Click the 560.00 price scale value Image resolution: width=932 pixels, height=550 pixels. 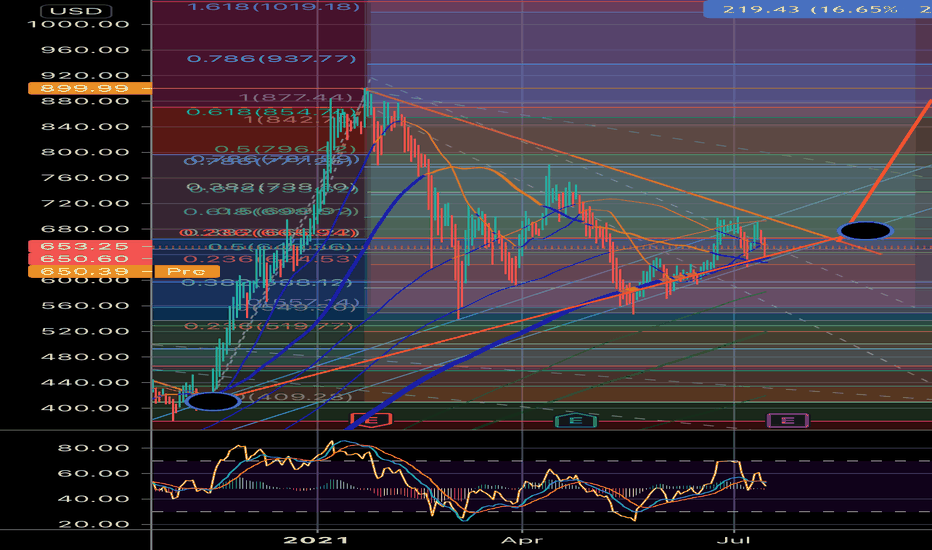tap(85, 306)
